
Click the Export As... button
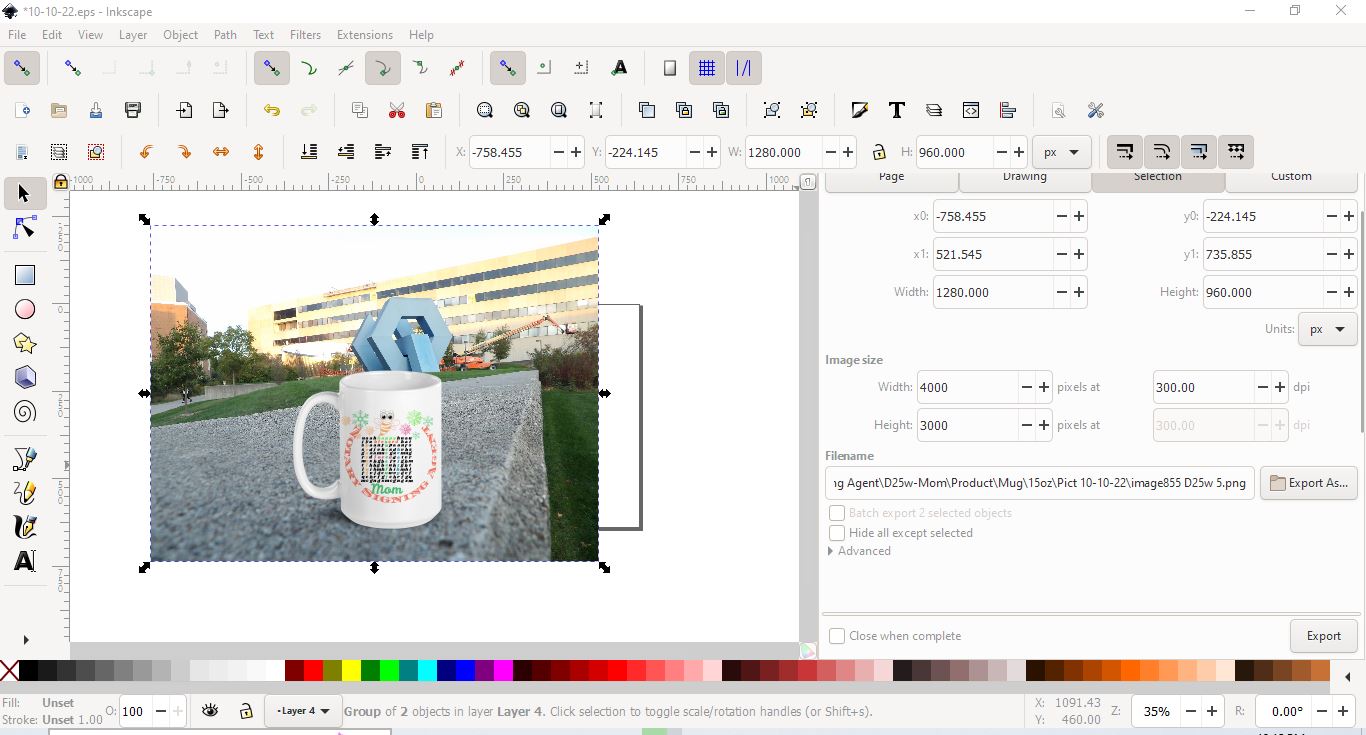pyautogui.click(x=1308, y=483)
